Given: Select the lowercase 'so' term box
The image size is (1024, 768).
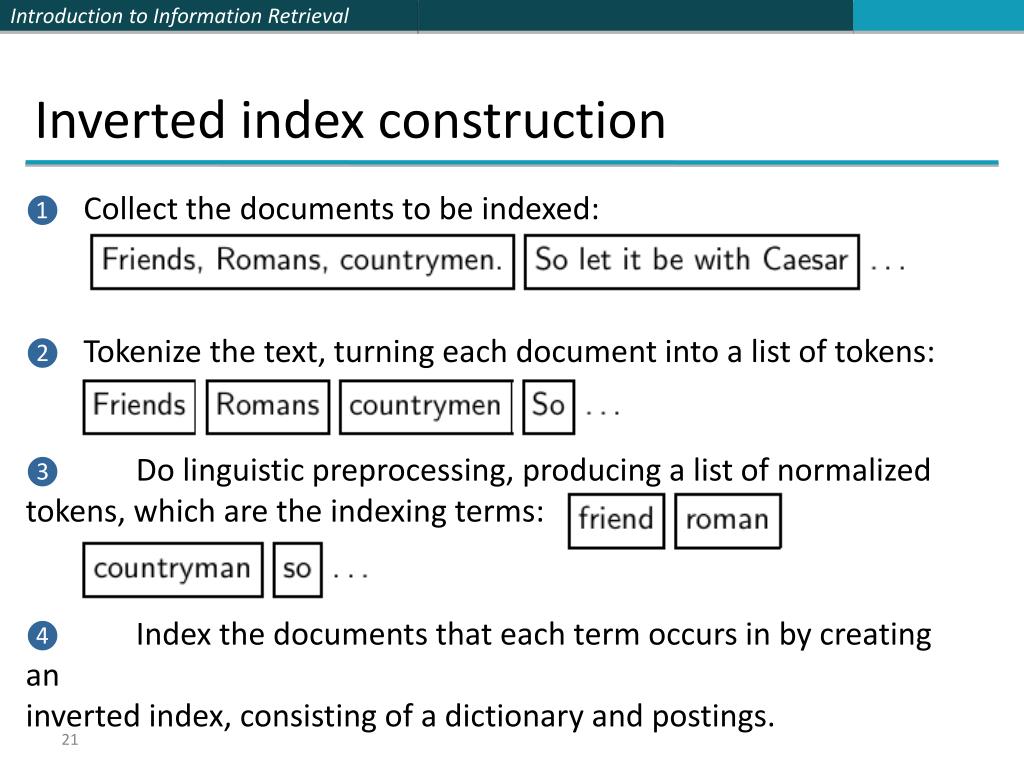Looking at the screenshot, I should pyautogui.click(x=297, y=569).
